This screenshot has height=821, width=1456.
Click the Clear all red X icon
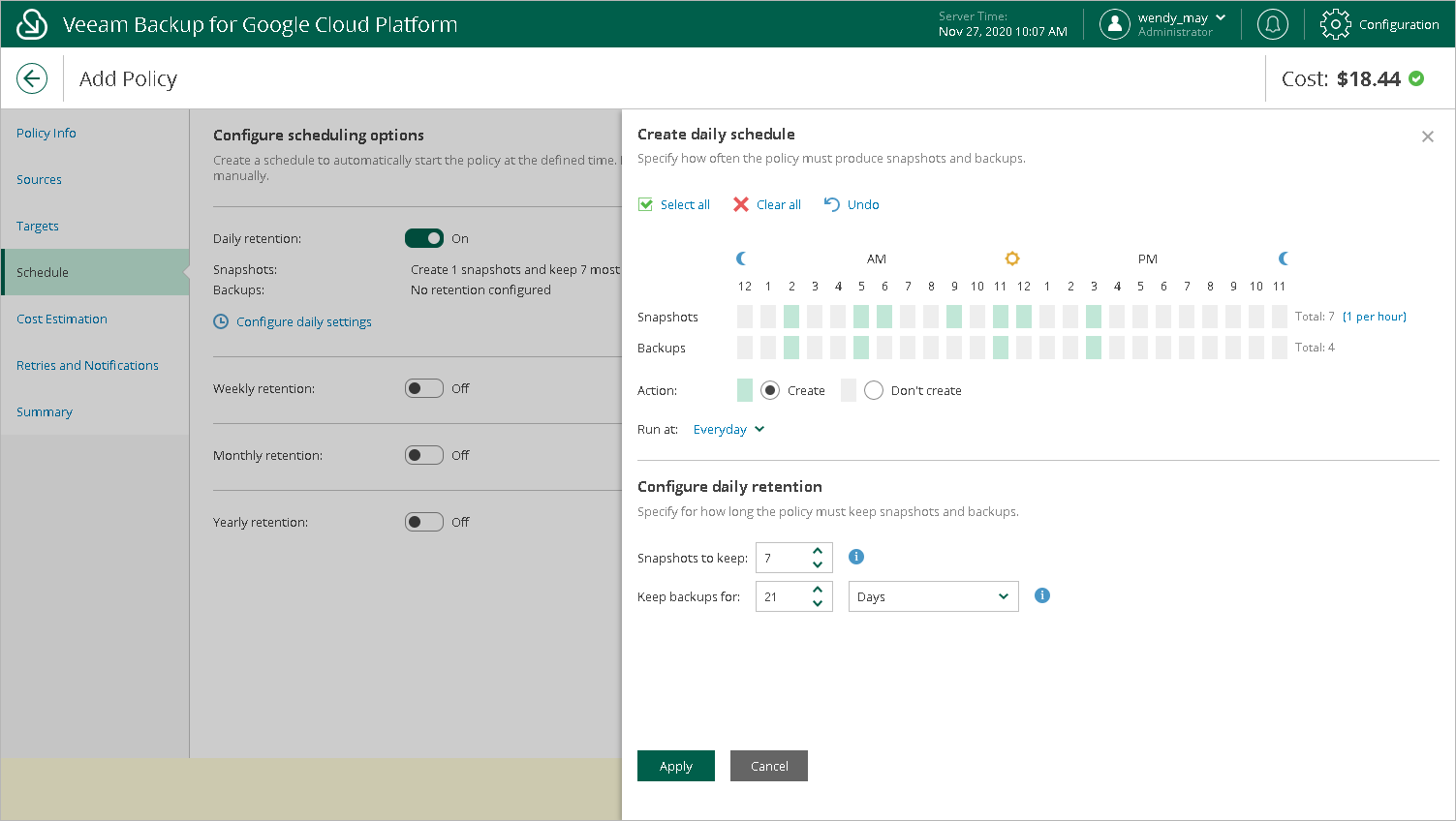(x=741, y=204)
